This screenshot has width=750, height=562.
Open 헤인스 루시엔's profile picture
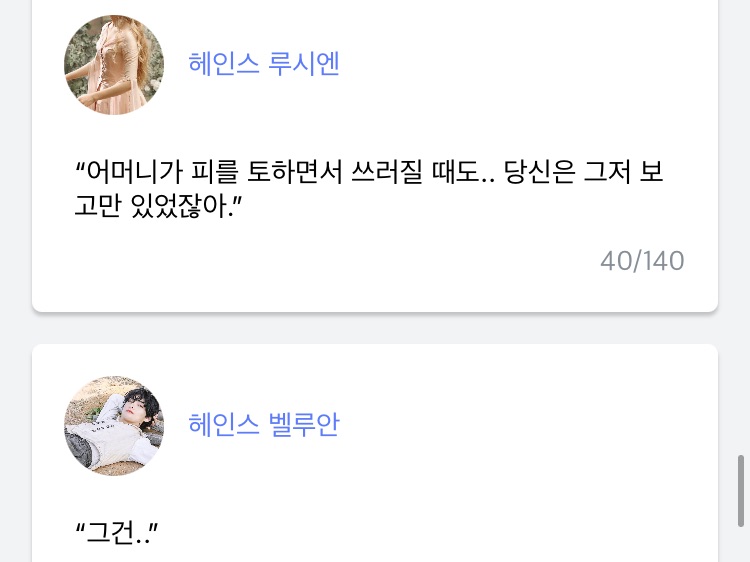[114, 65]
